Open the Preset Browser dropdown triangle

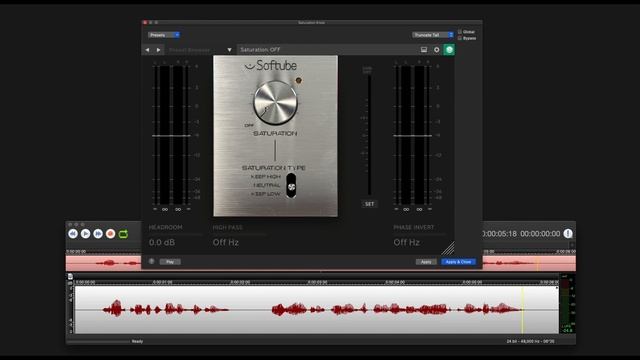(229, 50)
